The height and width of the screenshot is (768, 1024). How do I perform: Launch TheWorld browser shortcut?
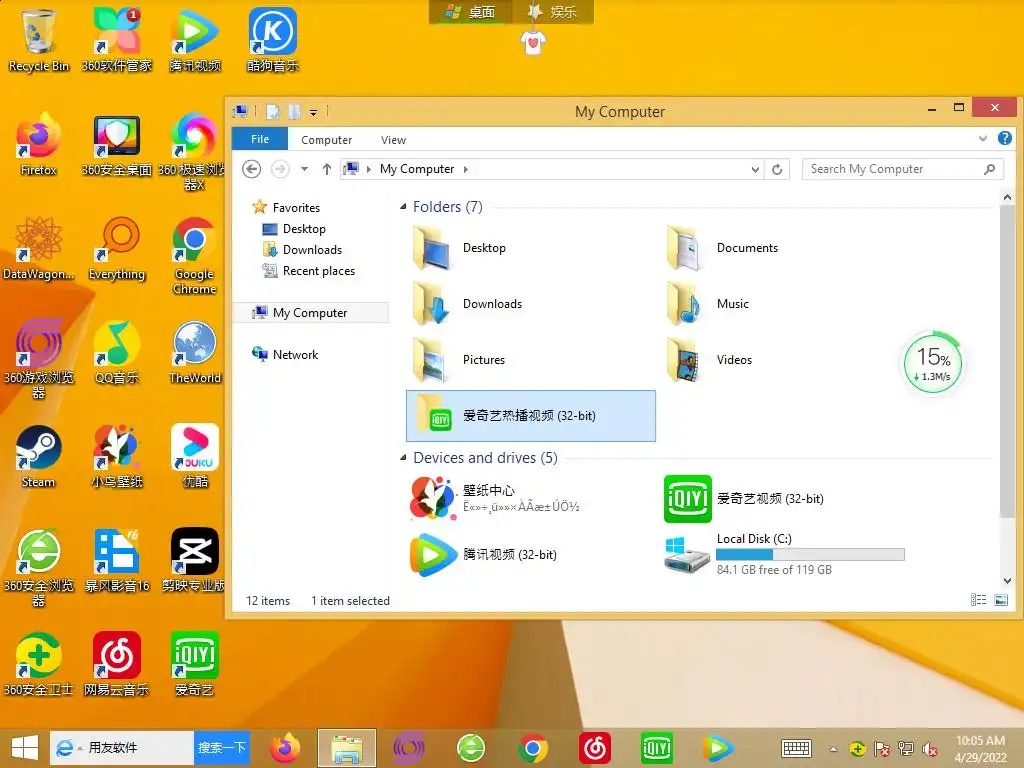[195, 353]
